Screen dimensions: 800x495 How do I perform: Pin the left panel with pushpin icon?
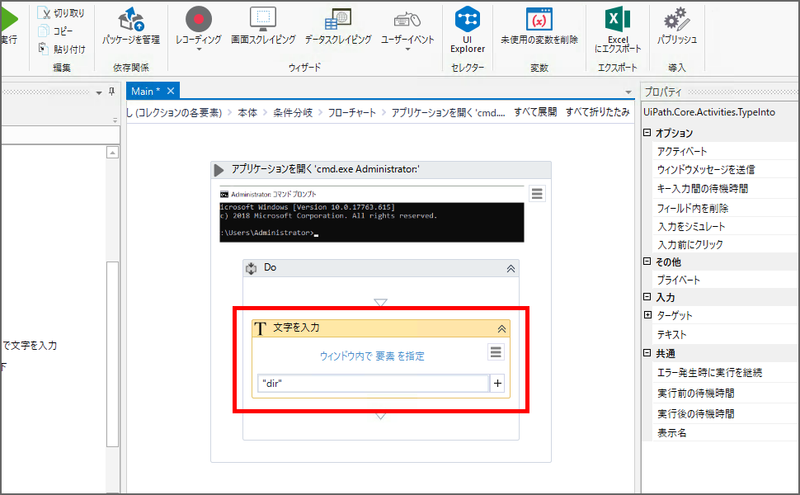(x=112, y=92)
